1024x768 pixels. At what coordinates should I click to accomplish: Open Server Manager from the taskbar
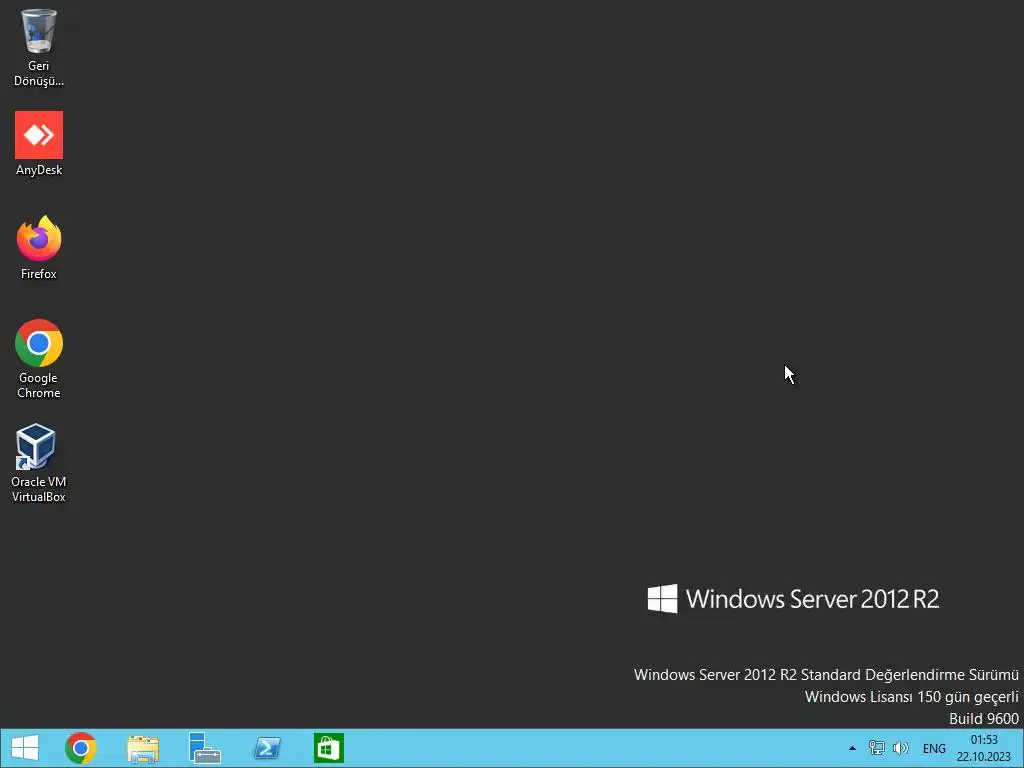pos(204,748)
